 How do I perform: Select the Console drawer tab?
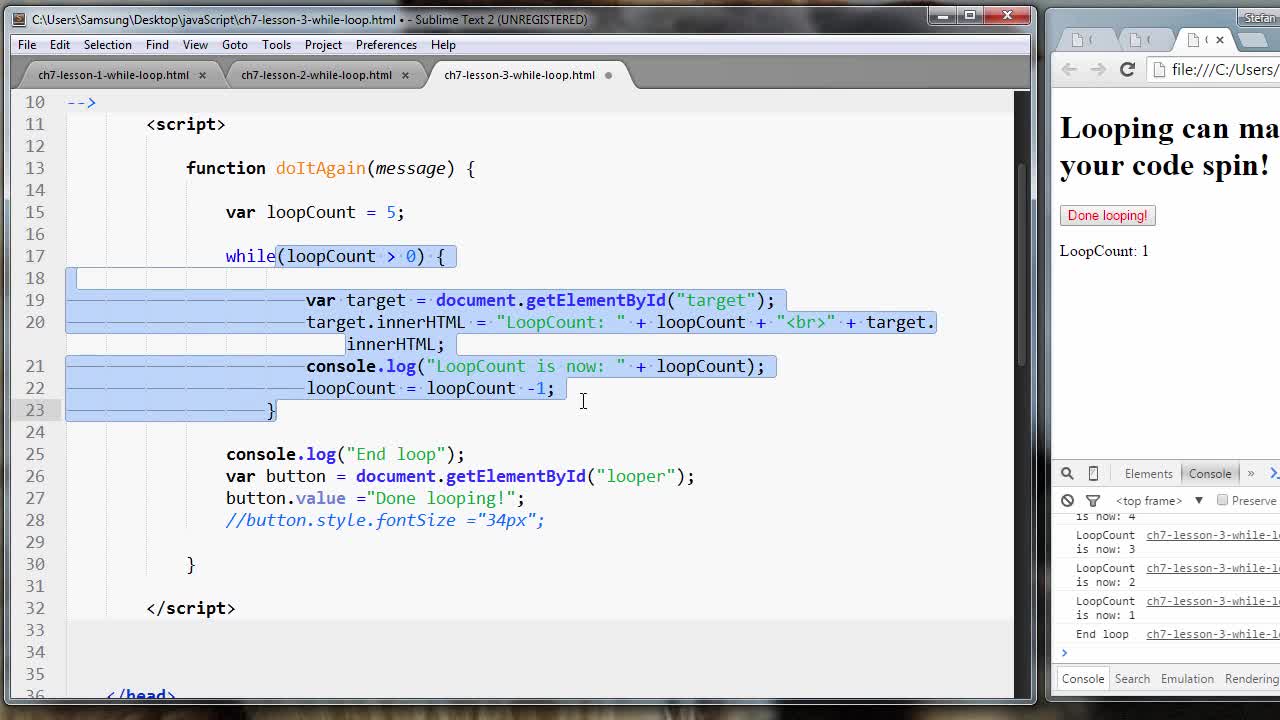[x=1082, y=679]
